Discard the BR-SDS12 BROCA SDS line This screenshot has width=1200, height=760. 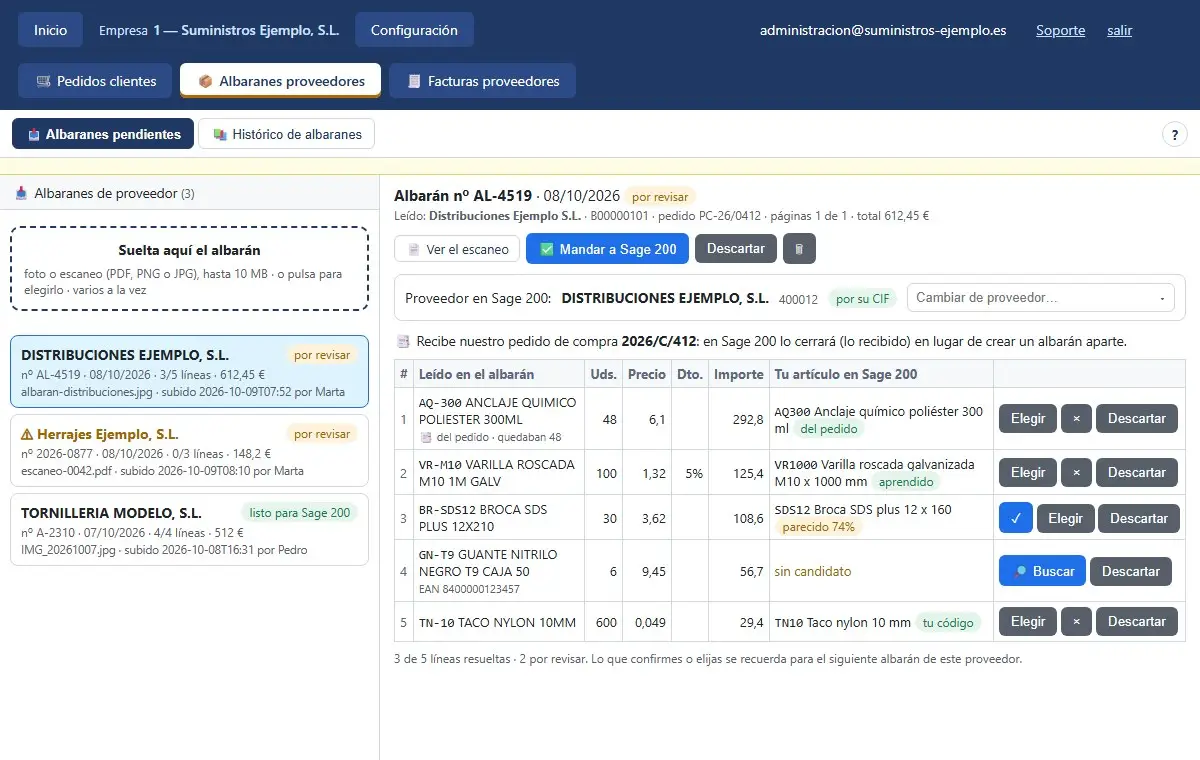1139,518
